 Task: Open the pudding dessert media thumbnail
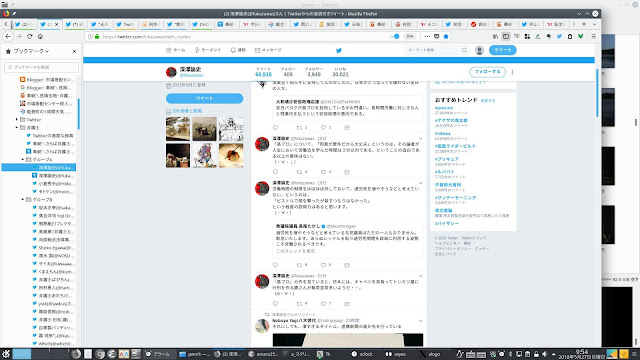click(231, 156)
